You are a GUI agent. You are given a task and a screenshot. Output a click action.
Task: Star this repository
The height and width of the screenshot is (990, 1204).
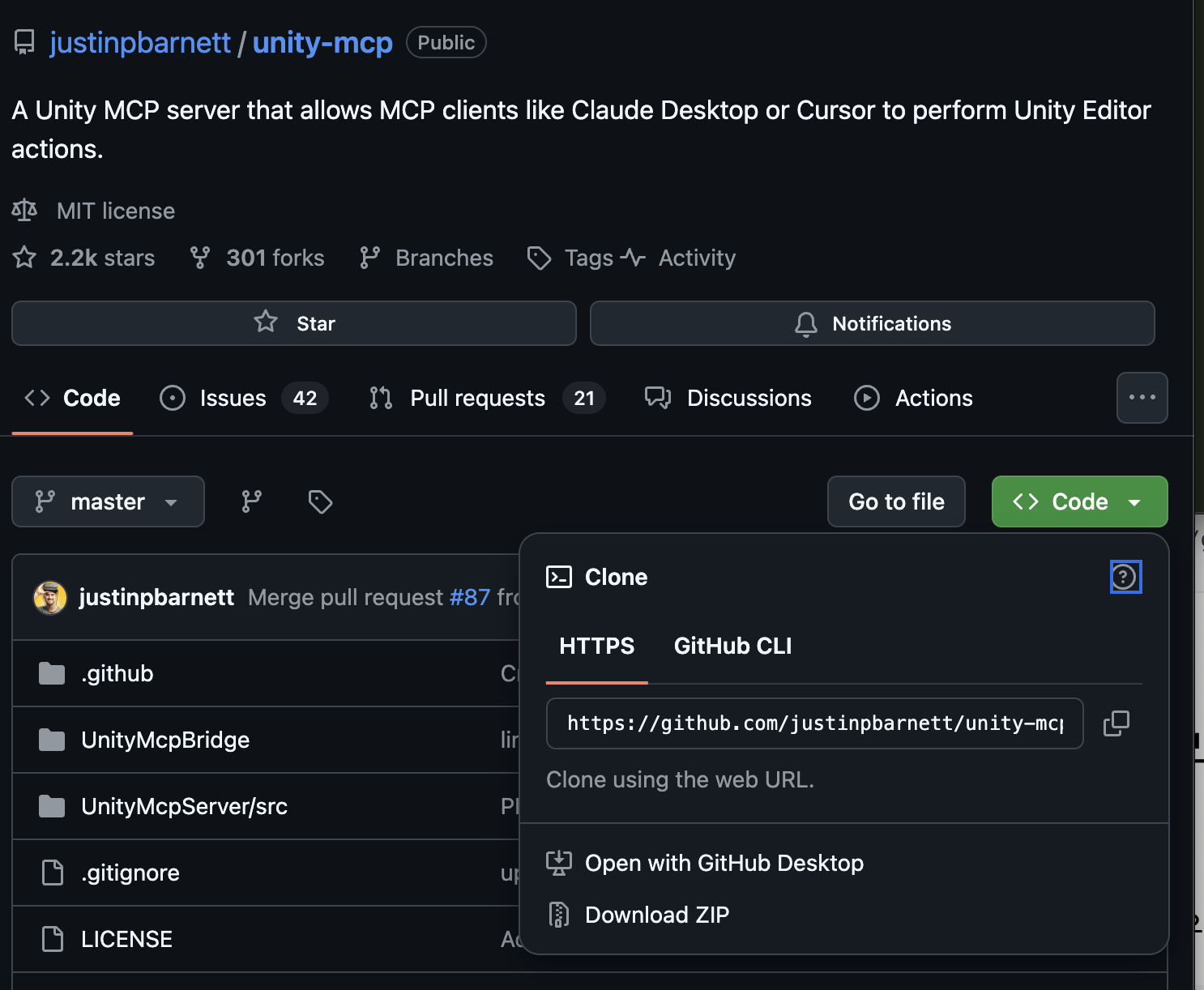coord(293,322)
